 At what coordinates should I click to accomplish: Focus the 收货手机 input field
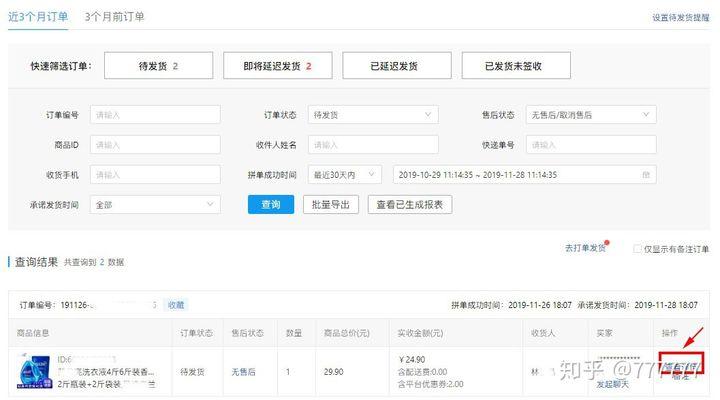[155, 175]
